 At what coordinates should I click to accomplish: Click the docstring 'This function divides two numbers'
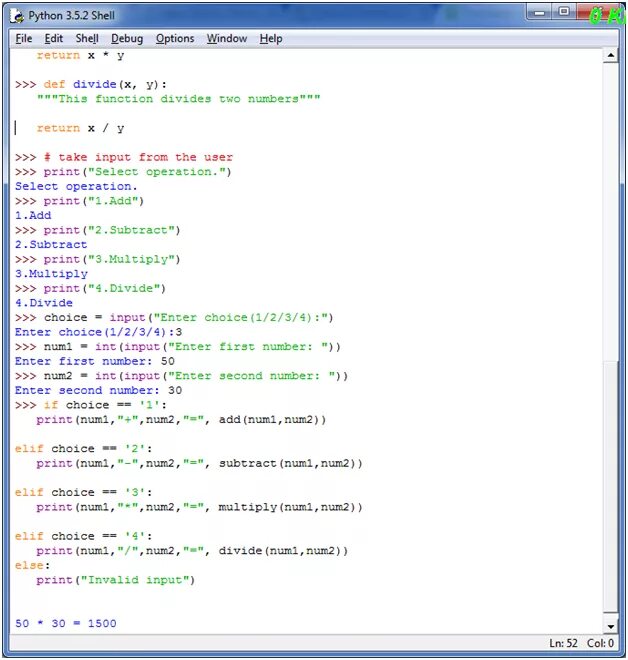pyautogui.click(x=178, y=99)
